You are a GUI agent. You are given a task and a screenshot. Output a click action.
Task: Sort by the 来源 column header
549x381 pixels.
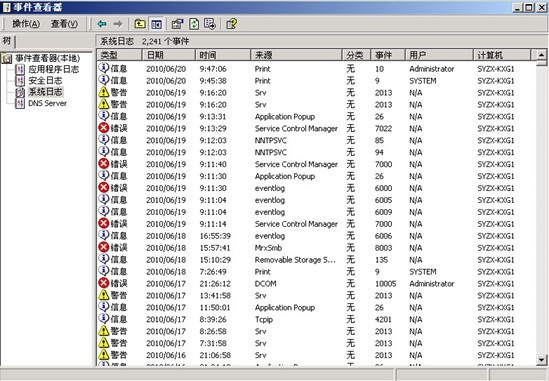click(296, 55)
